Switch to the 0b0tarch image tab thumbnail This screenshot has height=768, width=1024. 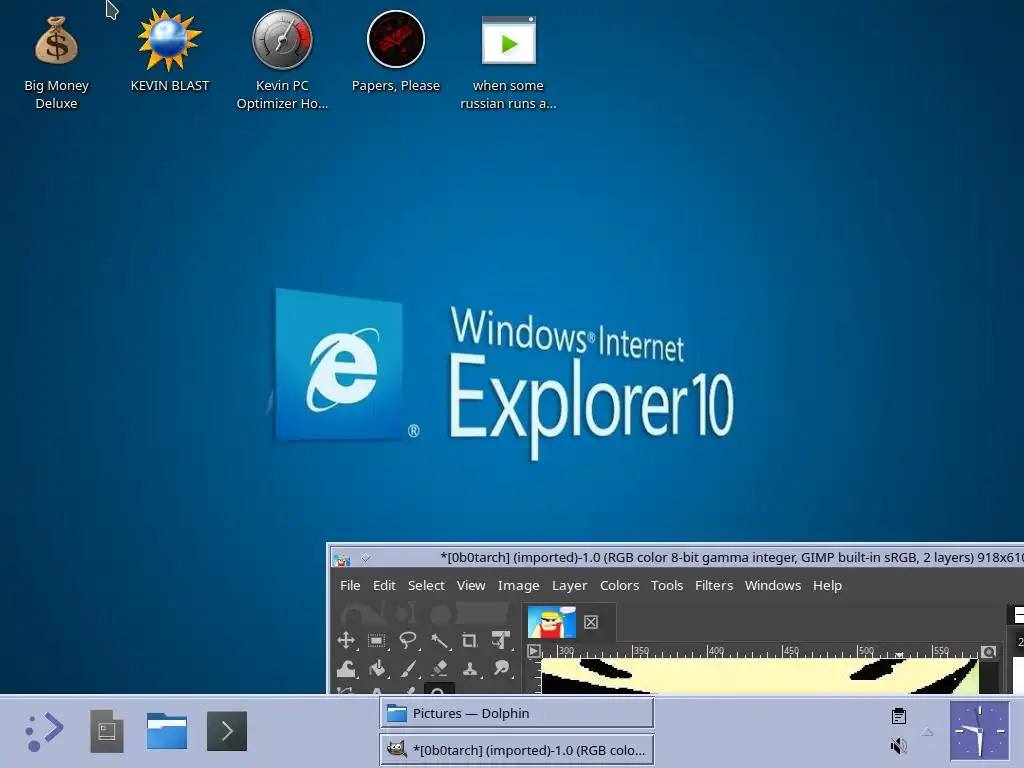[x=552, y=622]
